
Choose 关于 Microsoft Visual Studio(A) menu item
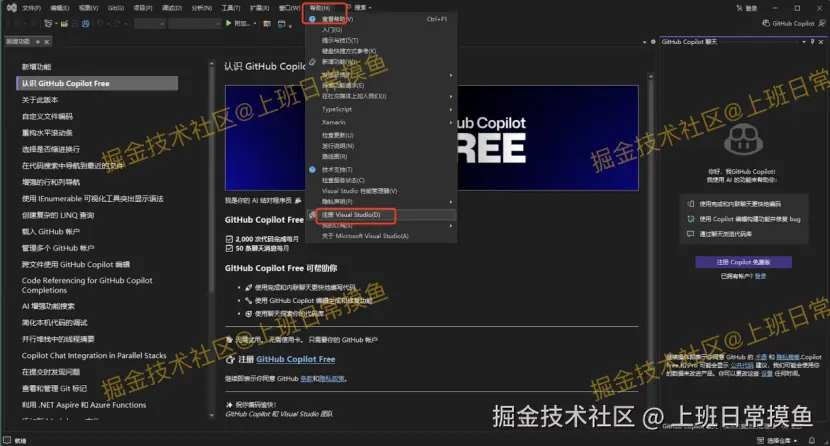(x=381, y=236)
